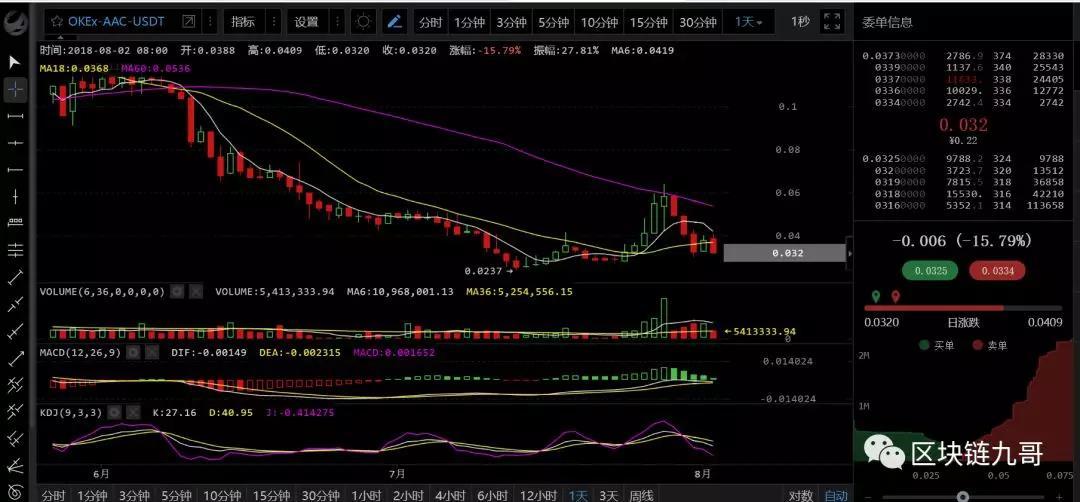Select bottom bar 12小时 interval
The width and height of the screenshot is (1080, 502).
[538, 495]
